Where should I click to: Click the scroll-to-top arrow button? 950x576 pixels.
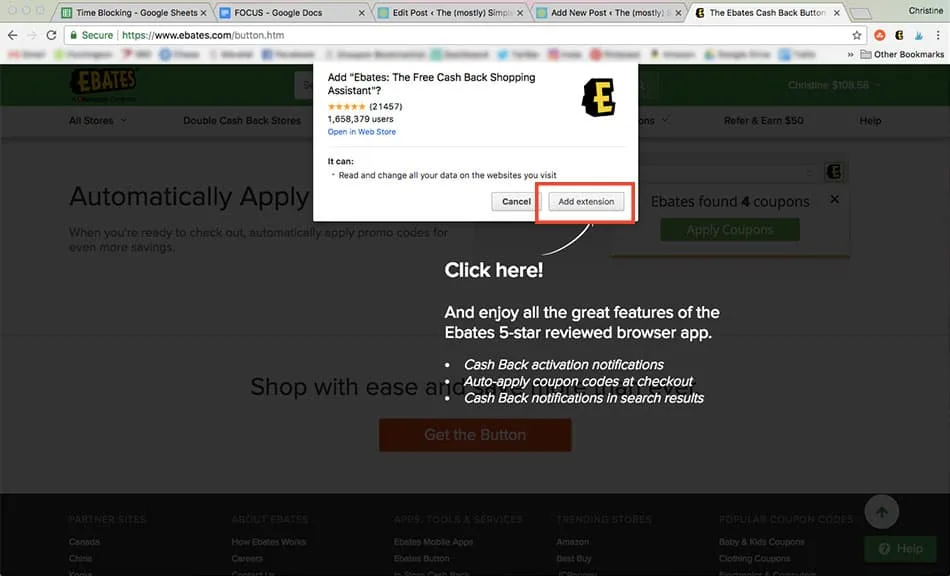[882, 512]
